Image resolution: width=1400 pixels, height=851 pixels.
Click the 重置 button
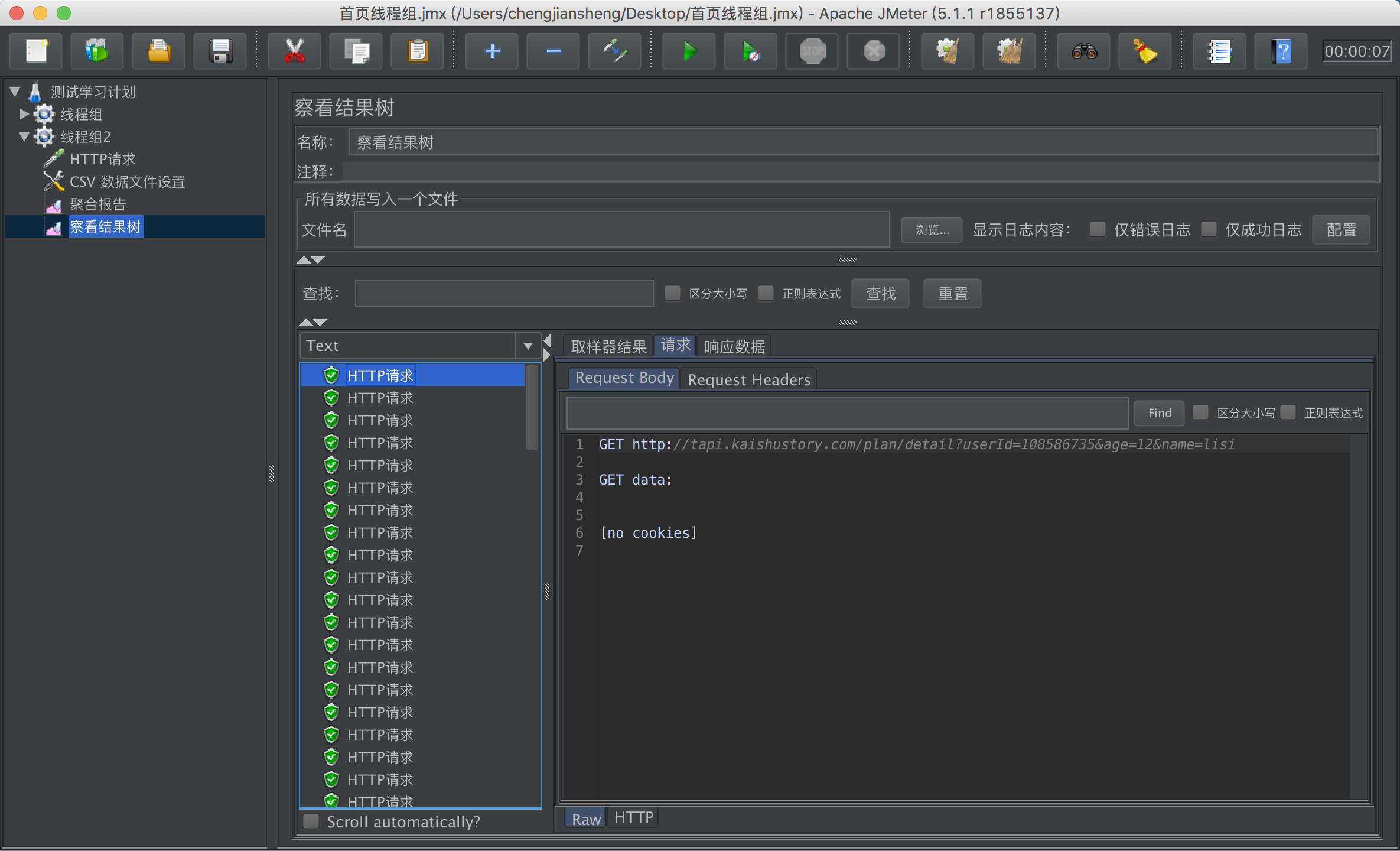953,294
